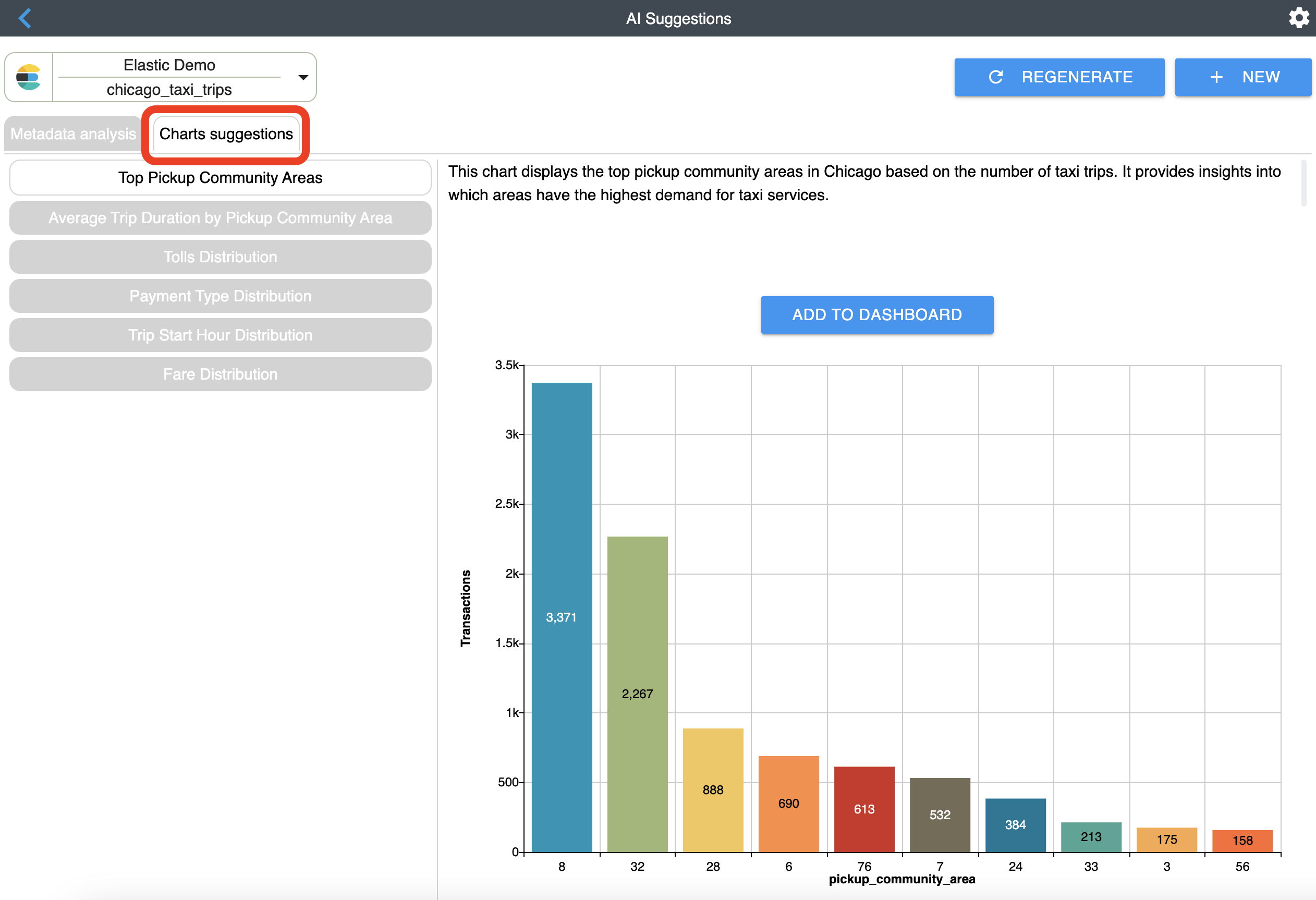Show the Trip Start Hour Distribution chart
Viewport: 1316px width, 900px height.
pyautogui.click(x=220, y=335)
